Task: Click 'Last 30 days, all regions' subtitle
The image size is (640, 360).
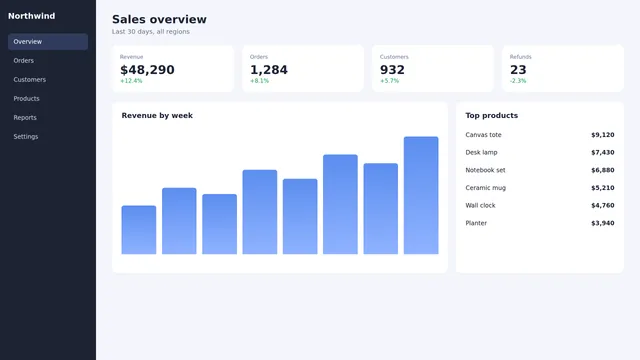Action: (151, 31)
